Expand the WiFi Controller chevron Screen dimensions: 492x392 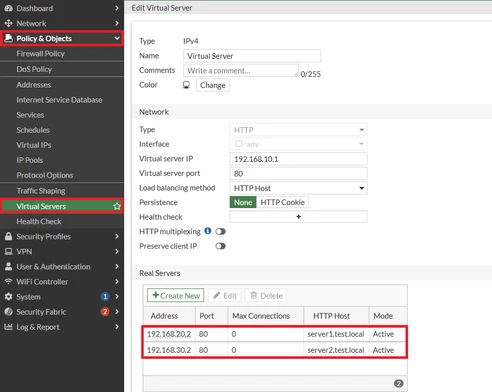pos(117,281)
